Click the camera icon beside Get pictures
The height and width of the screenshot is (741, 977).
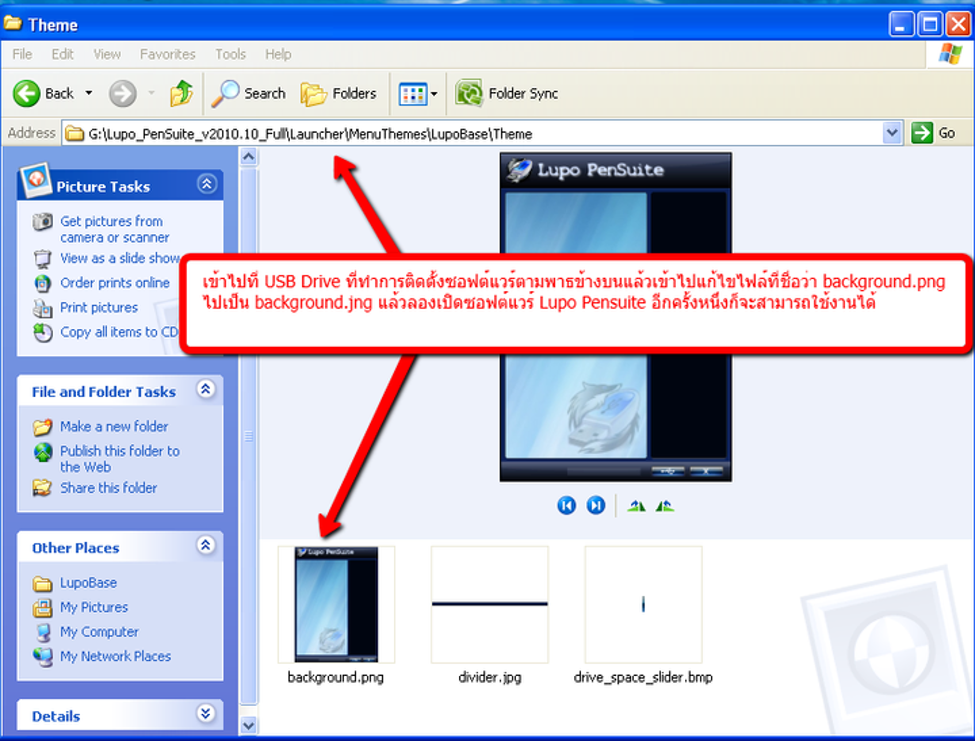point(42,221)
